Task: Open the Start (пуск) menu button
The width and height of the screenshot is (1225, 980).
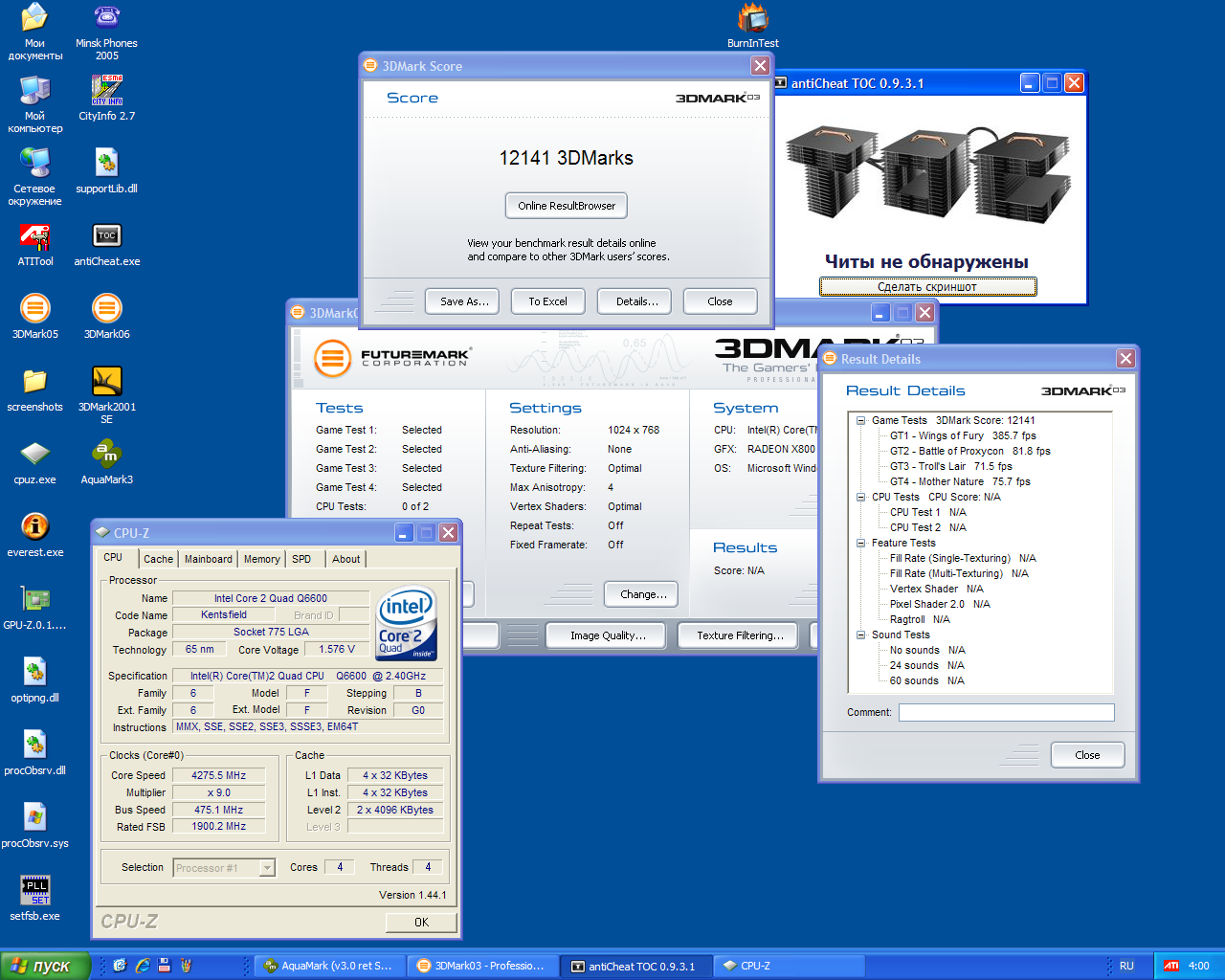Action: [45, 966]
